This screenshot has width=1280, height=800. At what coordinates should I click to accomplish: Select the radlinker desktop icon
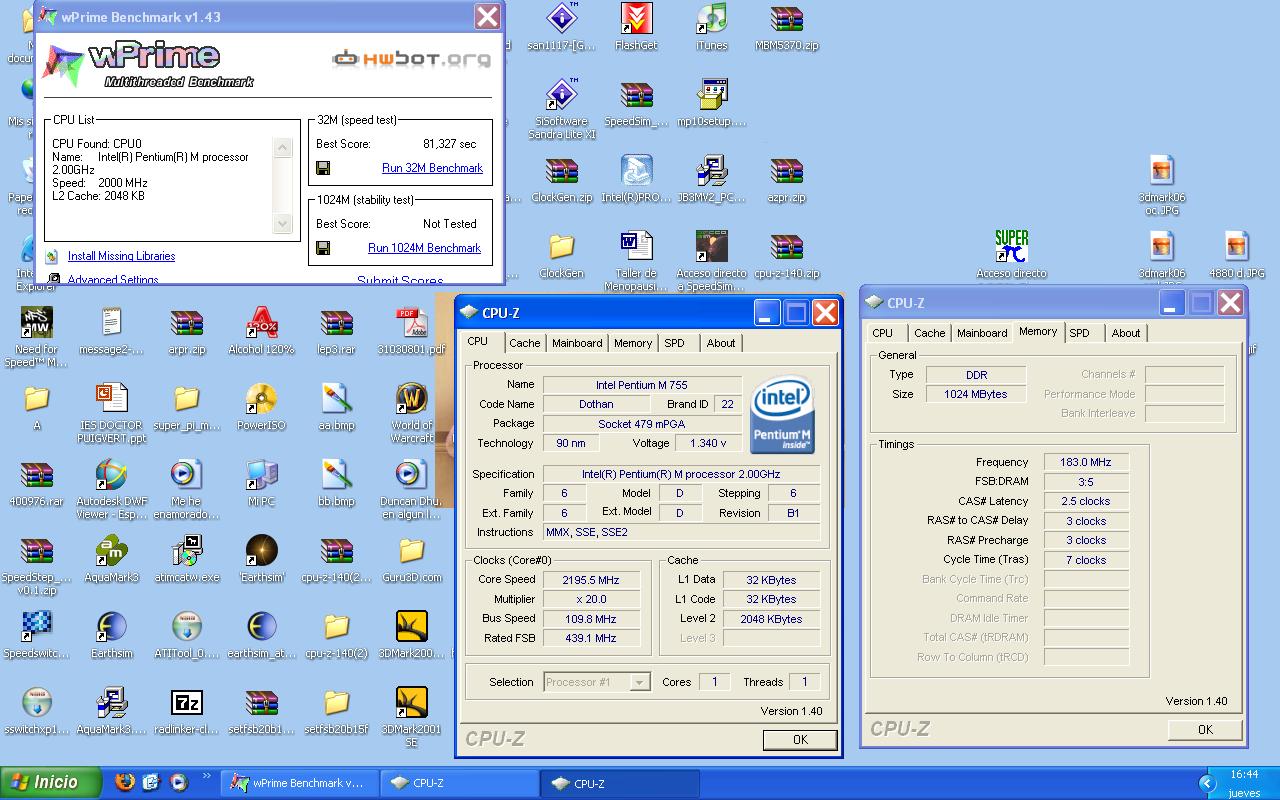pos(186,712)
